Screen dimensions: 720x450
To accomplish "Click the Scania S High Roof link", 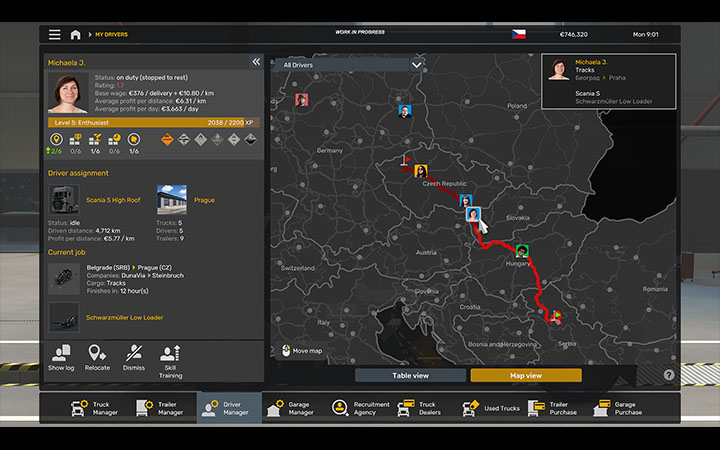I will [112, 200].
